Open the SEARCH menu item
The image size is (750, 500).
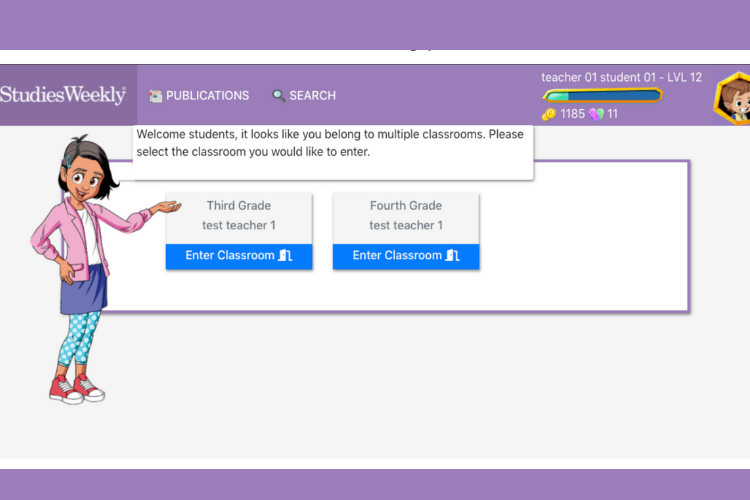tap(312, 96)
